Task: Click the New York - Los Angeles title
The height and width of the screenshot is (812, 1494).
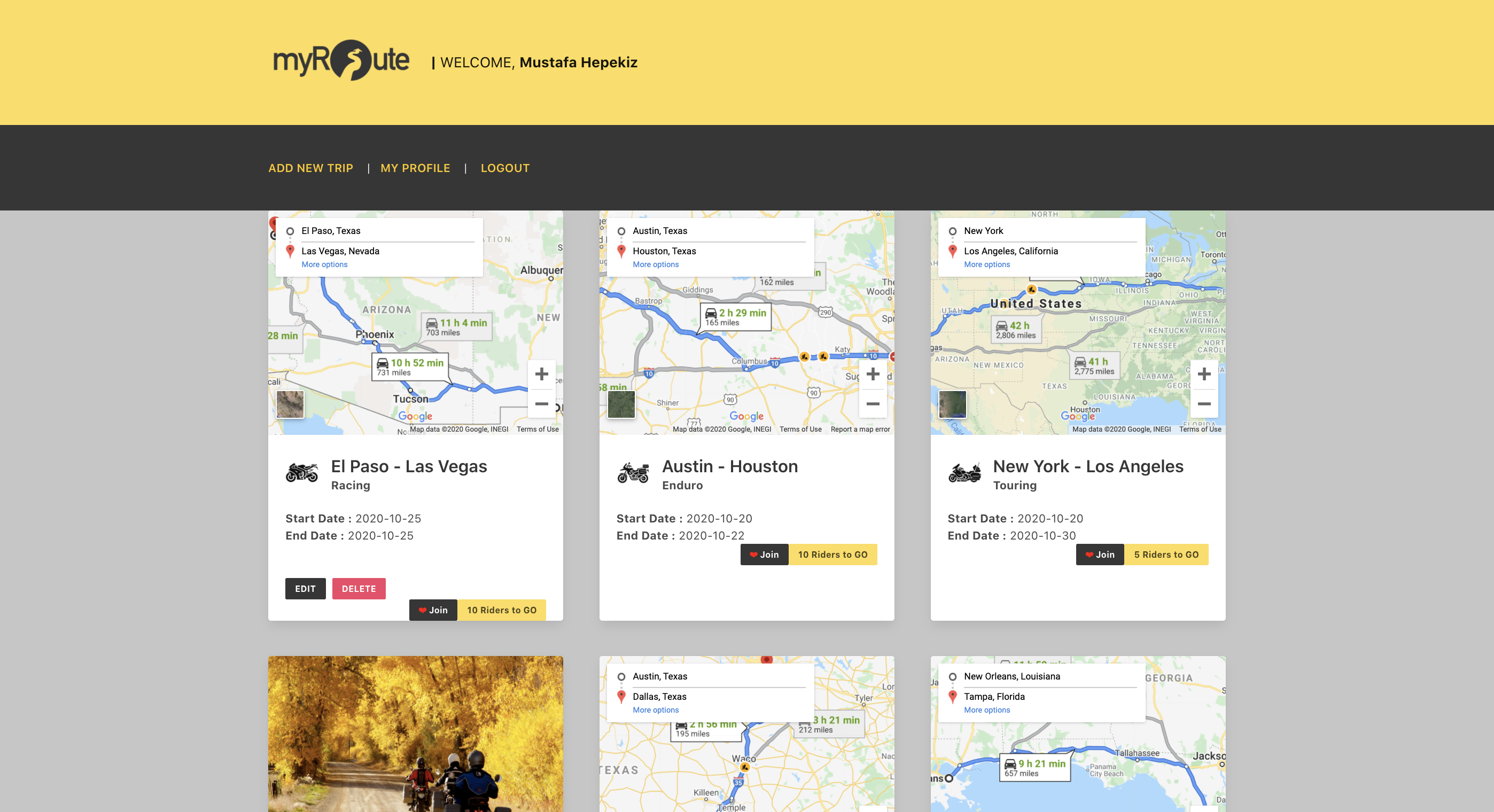Action: [1088, 466]
